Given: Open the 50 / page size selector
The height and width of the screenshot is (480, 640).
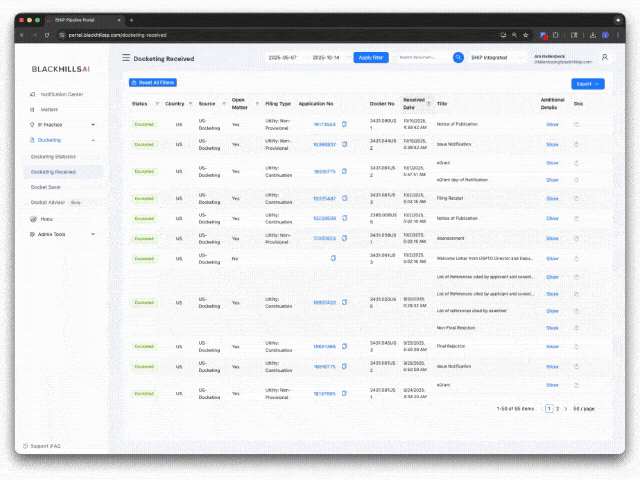Looking at the screenshot, I should coord(584,409).
